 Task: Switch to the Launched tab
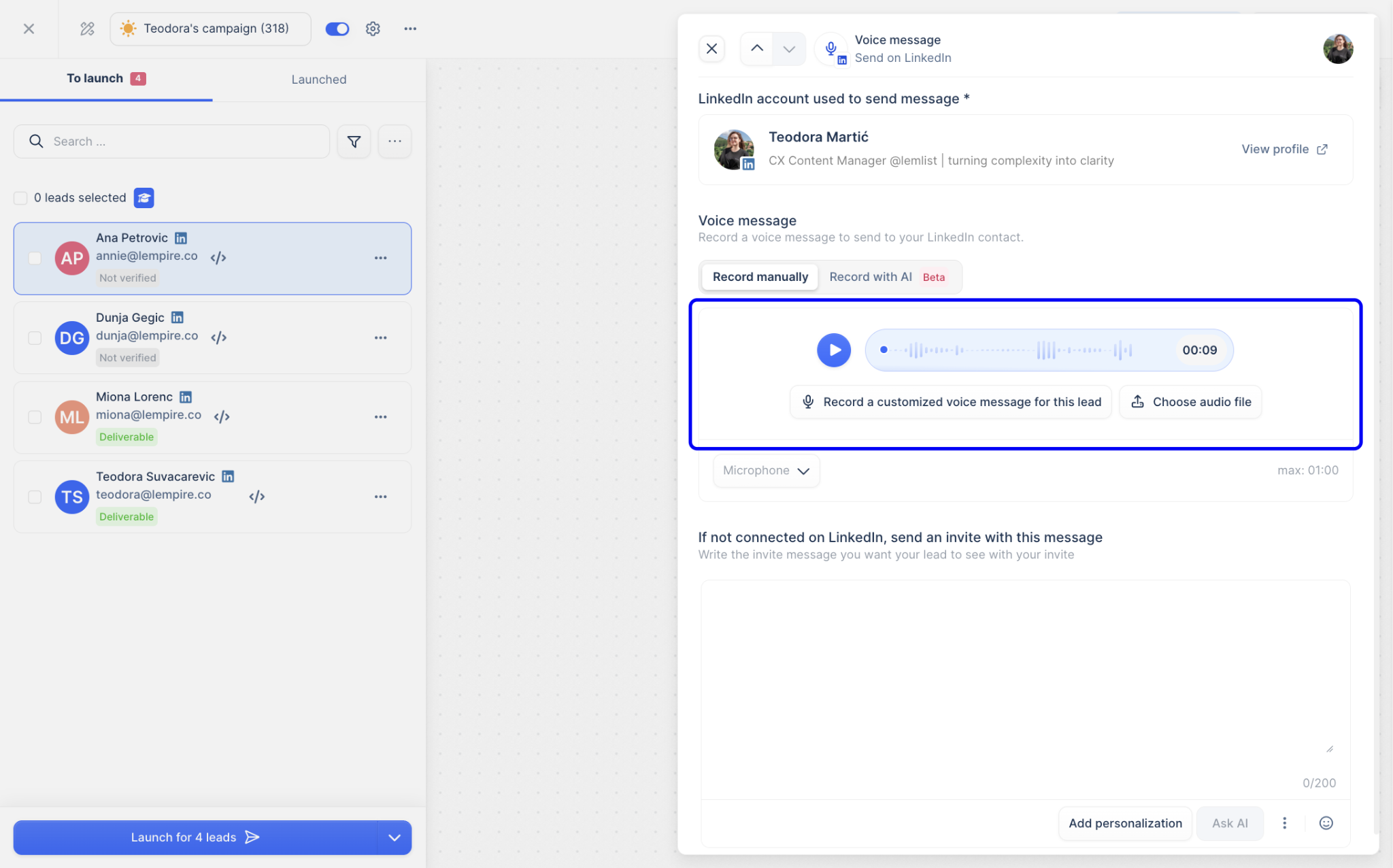point(319,79)
